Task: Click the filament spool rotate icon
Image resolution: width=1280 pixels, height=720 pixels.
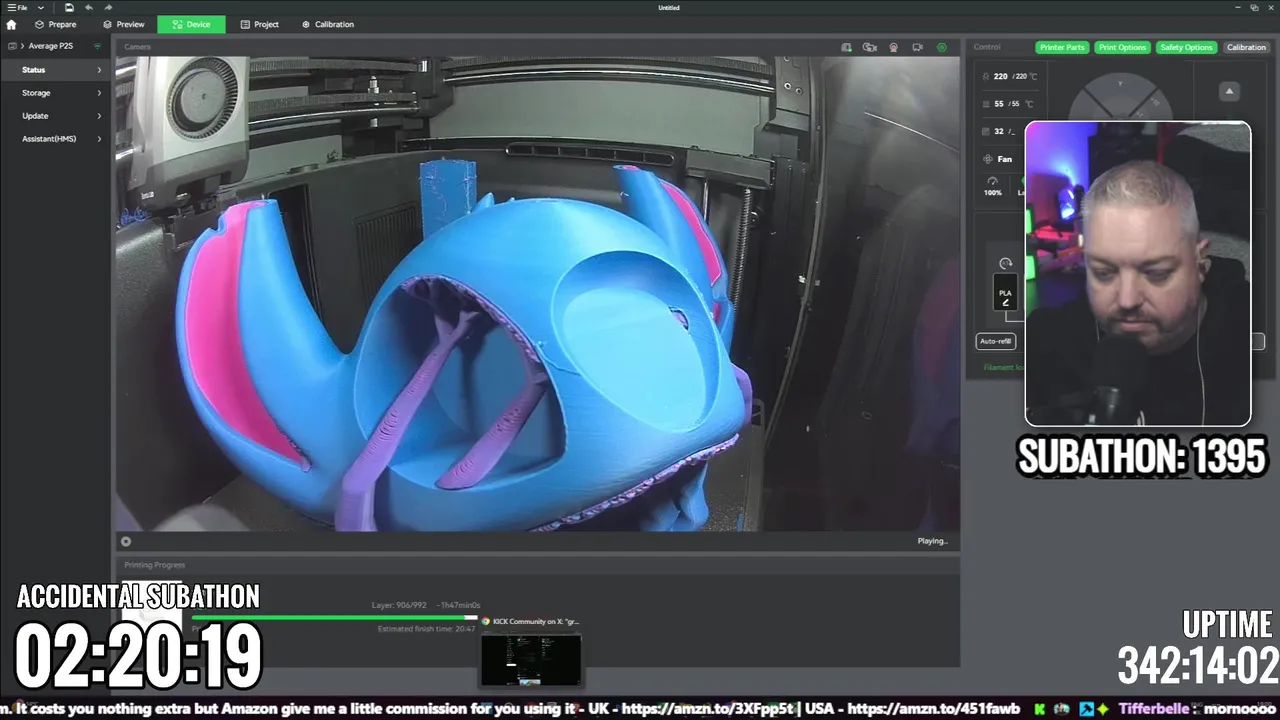Action: pyautogui.click(x=1005, y=264)
